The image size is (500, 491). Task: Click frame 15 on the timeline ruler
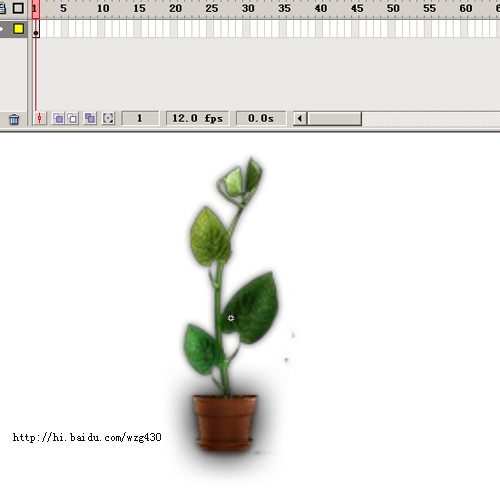(x=139, y=8)
